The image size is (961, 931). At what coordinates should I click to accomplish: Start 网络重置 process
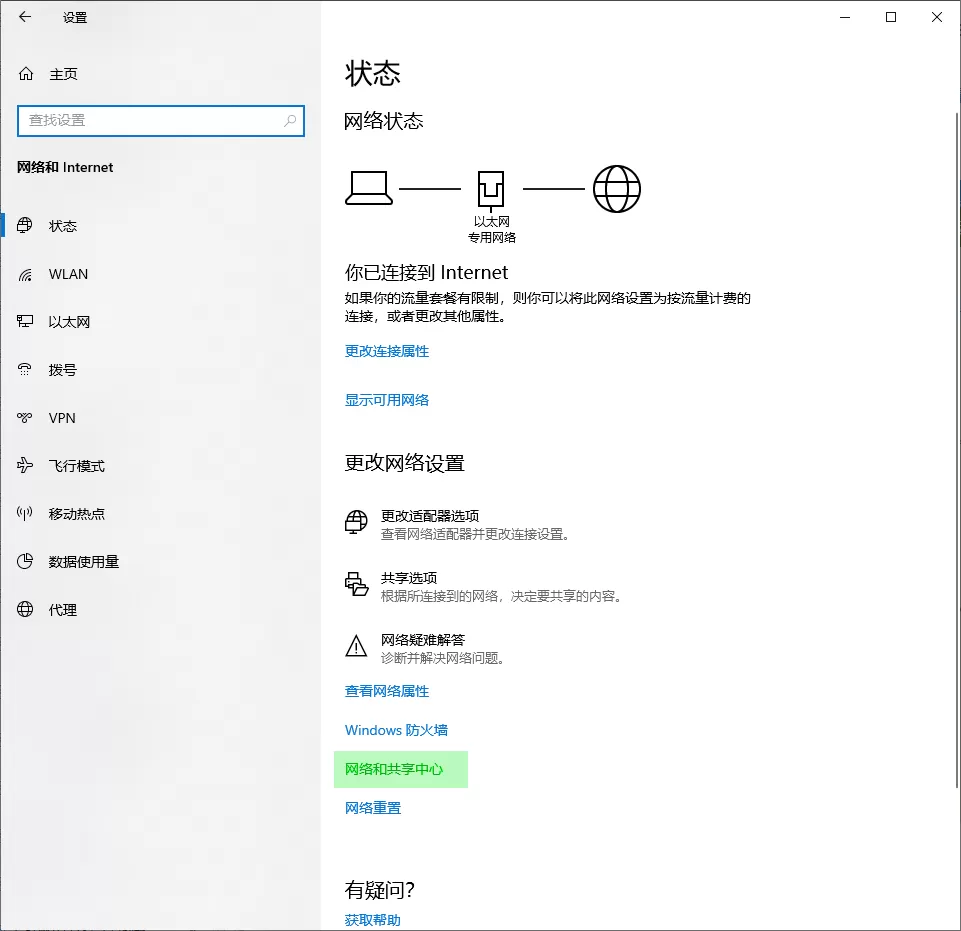371,808
